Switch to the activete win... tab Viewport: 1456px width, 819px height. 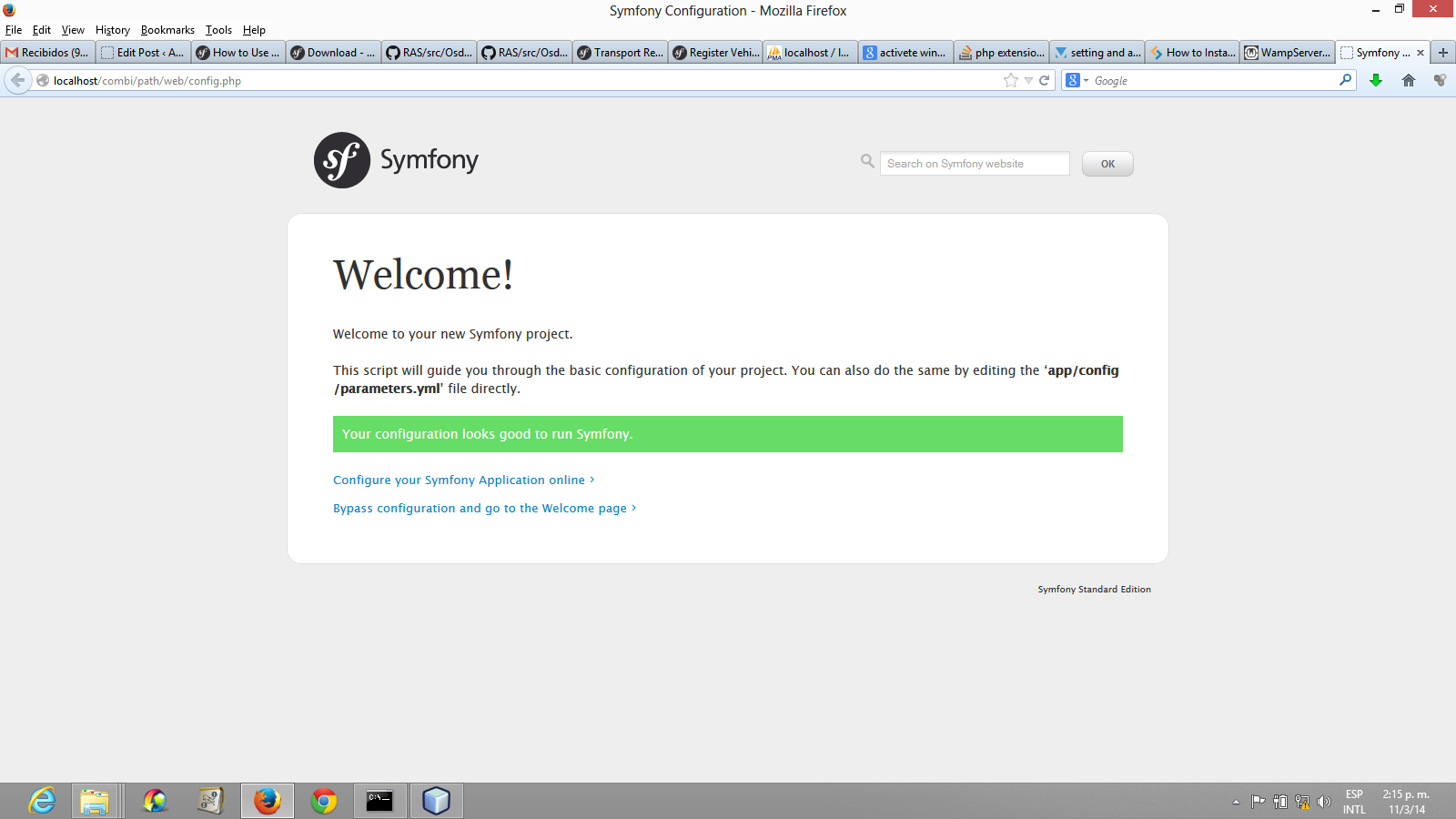click(905, 53)
